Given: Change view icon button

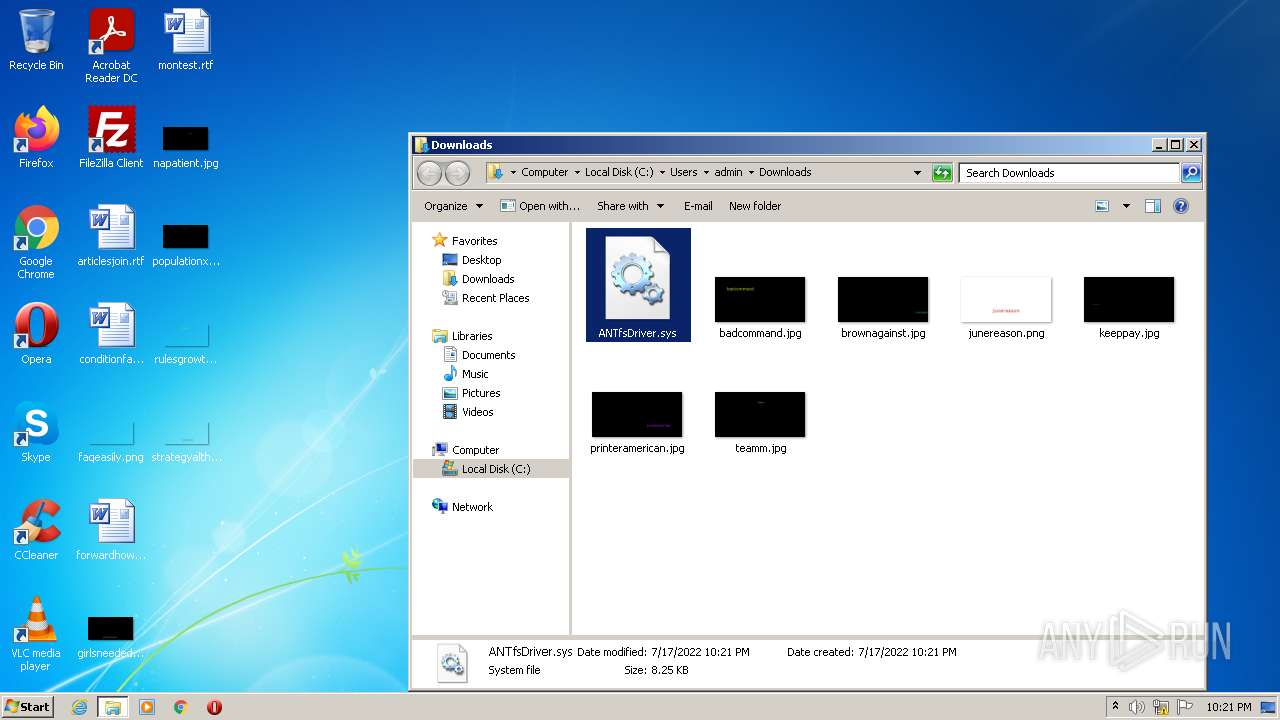Looking at the screenshot, I should tap(1102, 206).
